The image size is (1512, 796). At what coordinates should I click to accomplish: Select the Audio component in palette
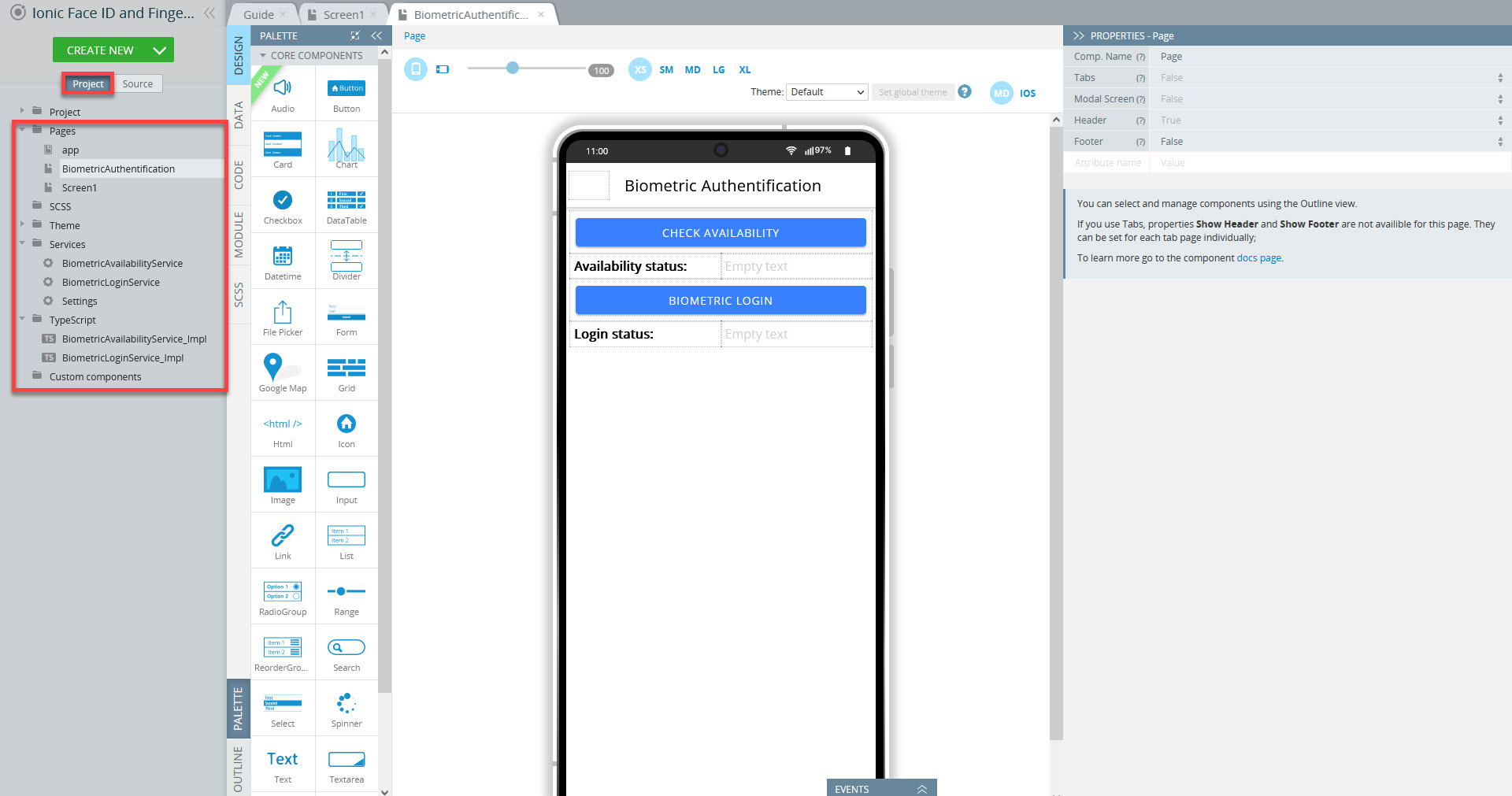283,93
